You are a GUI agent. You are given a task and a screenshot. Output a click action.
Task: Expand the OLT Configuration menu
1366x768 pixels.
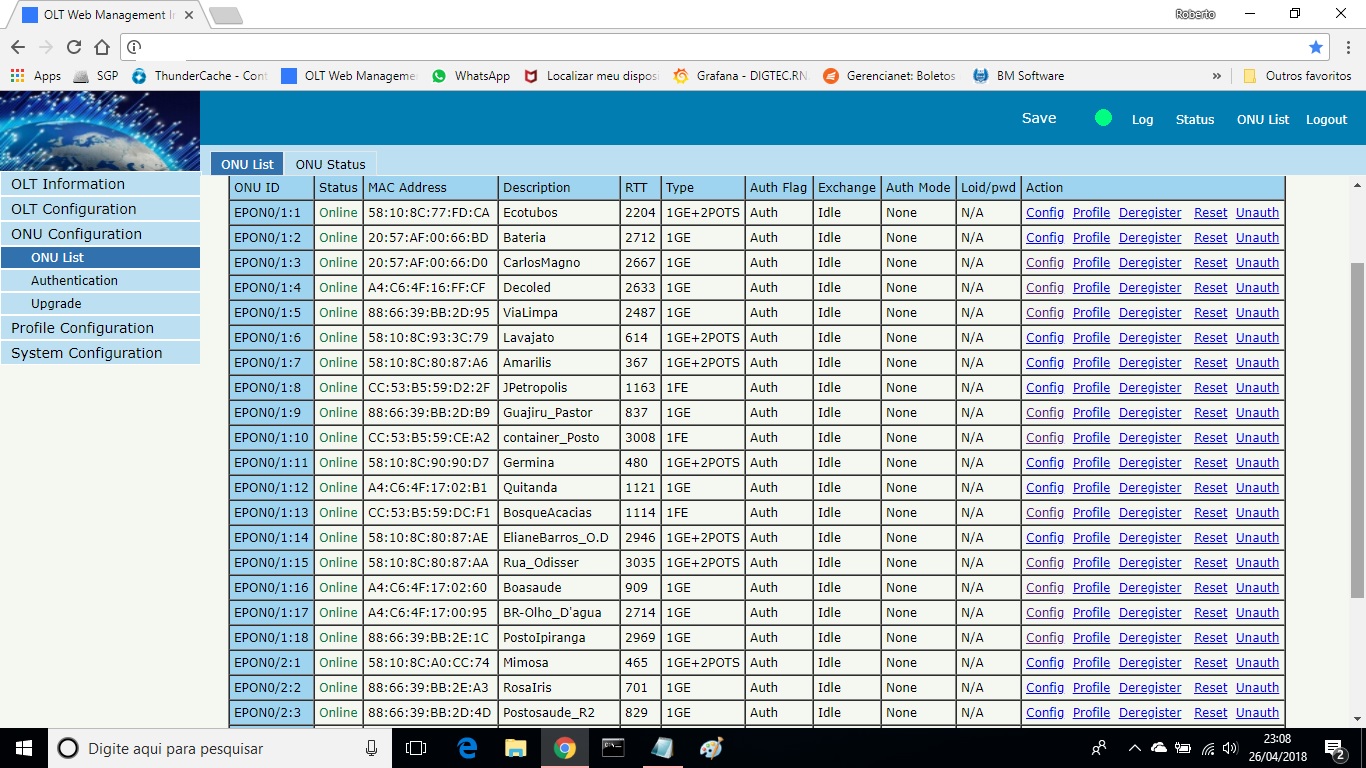pyautogui.click(x=74, y=209)
